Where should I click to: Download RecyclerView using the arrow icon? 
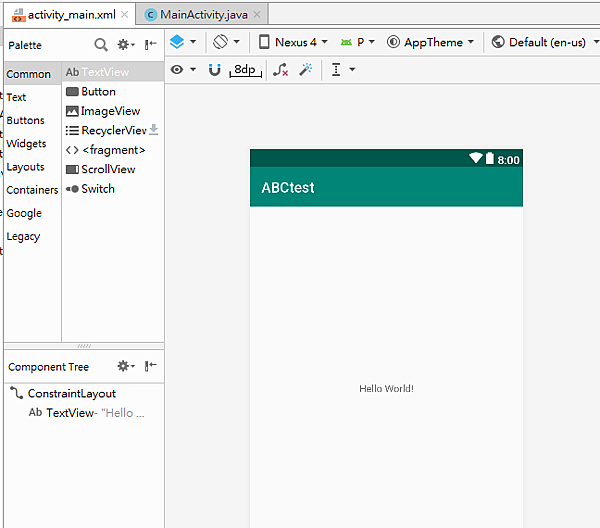[x=154, y=130]
